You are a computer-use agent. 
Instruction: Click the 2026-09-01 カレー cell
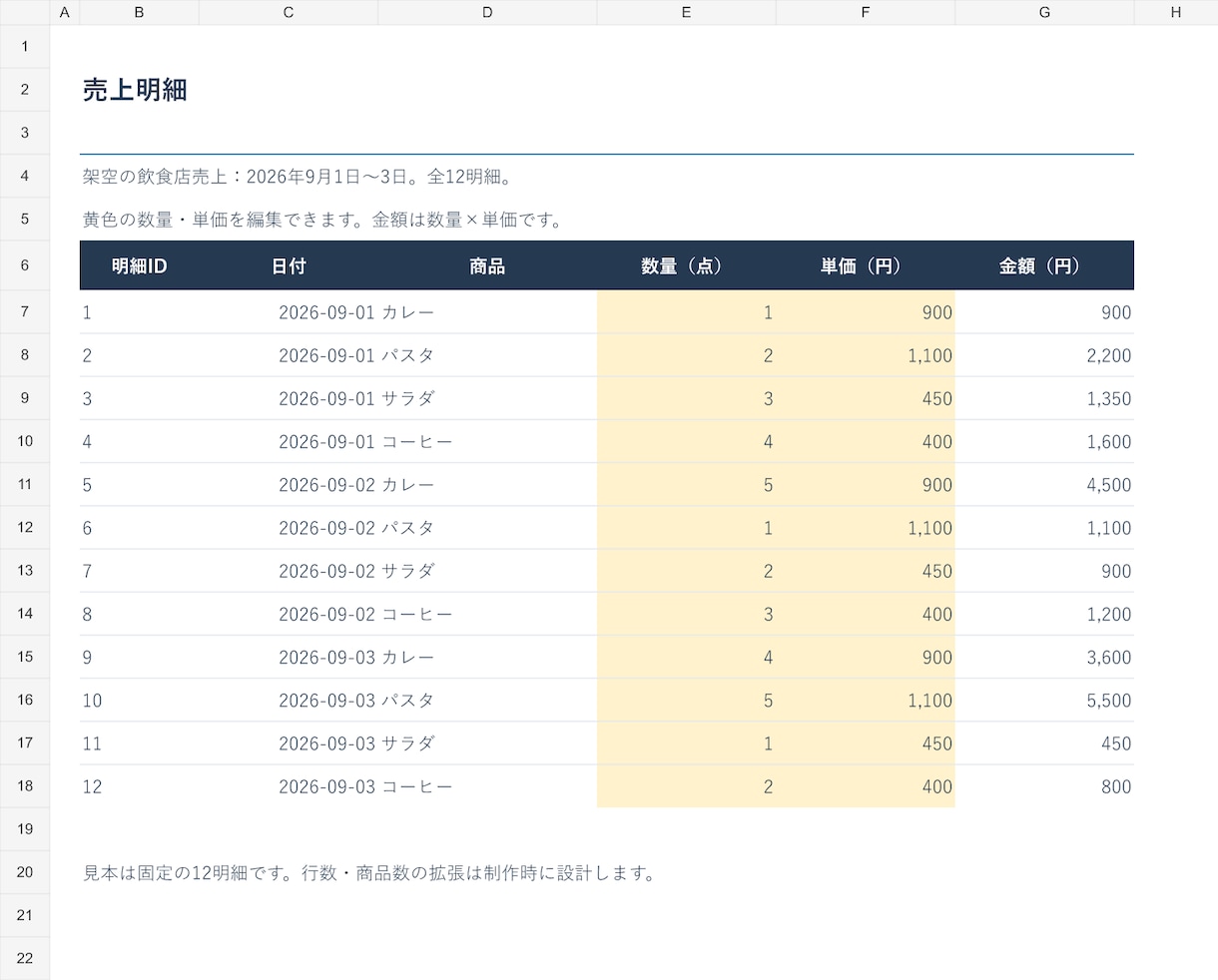(356, 312)
